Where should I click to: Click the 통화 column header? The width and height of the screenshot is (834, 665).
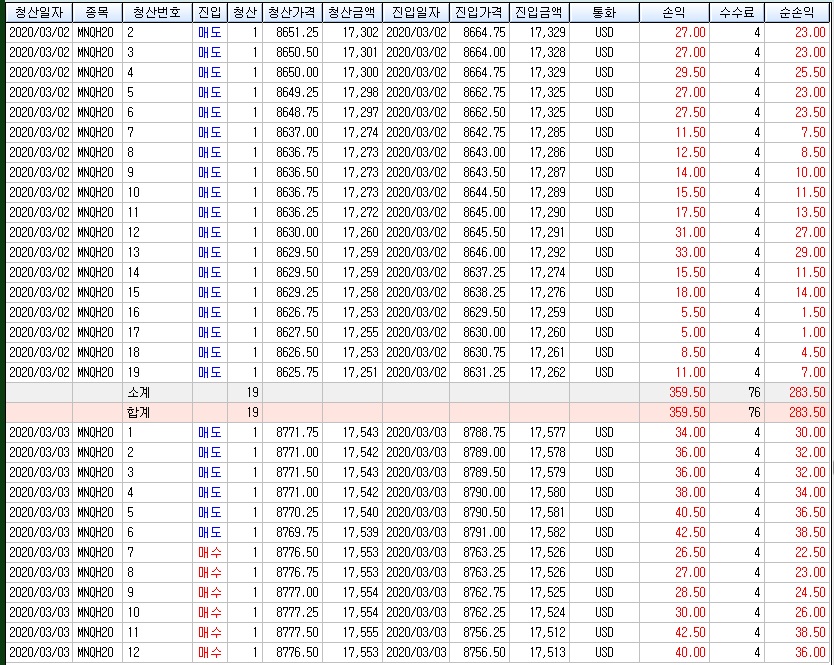click(x=604, y=12)
